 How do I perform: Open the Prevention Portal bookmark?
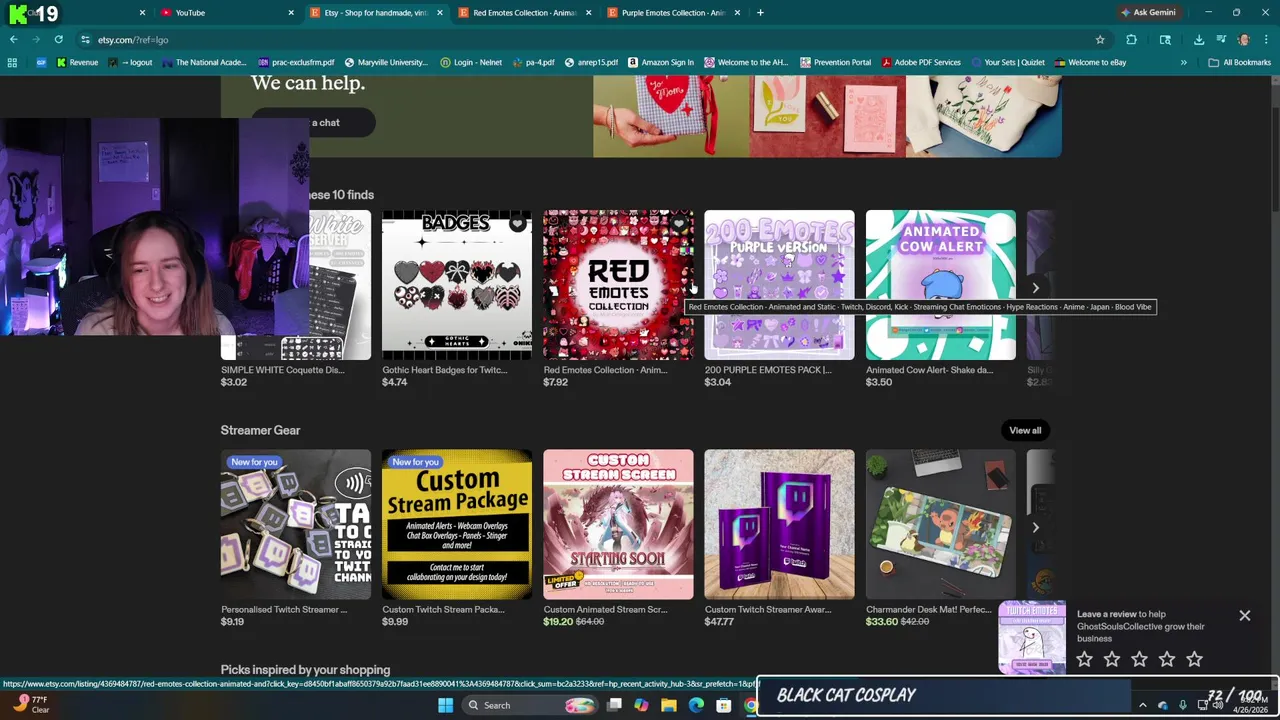[x=835, y=62]
